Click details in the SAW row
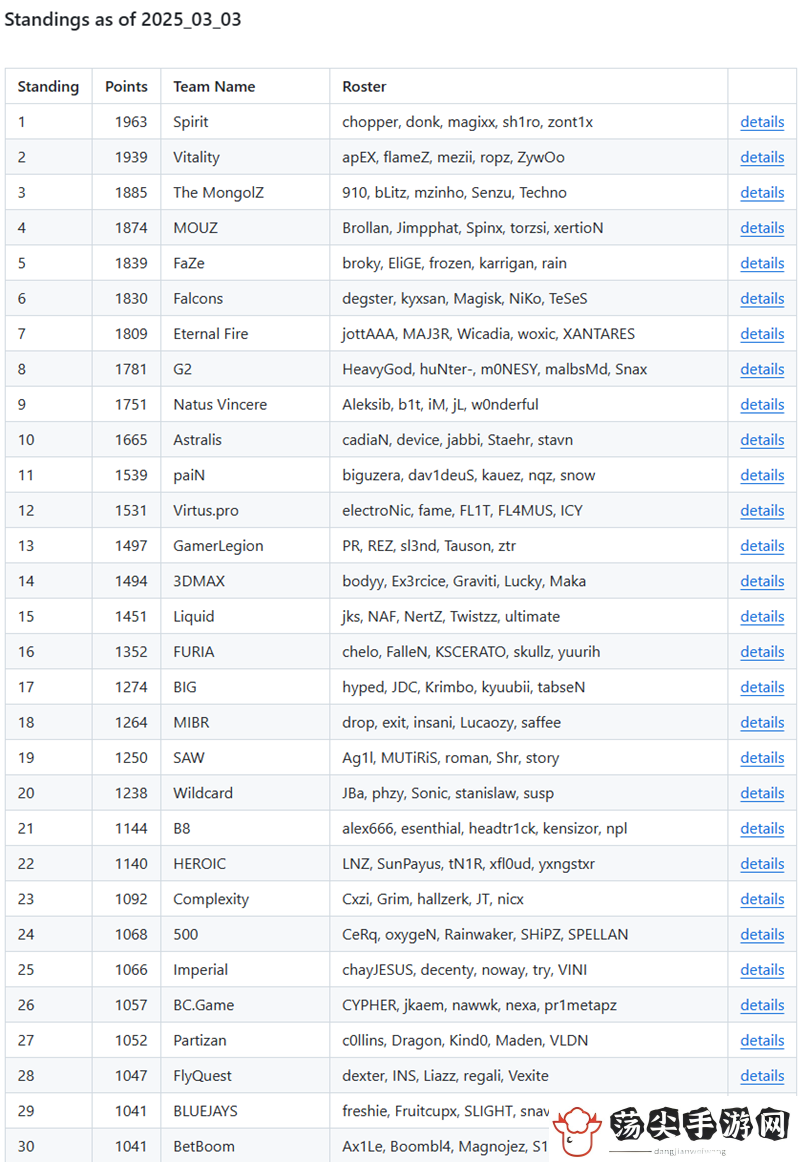 point(762,758)
